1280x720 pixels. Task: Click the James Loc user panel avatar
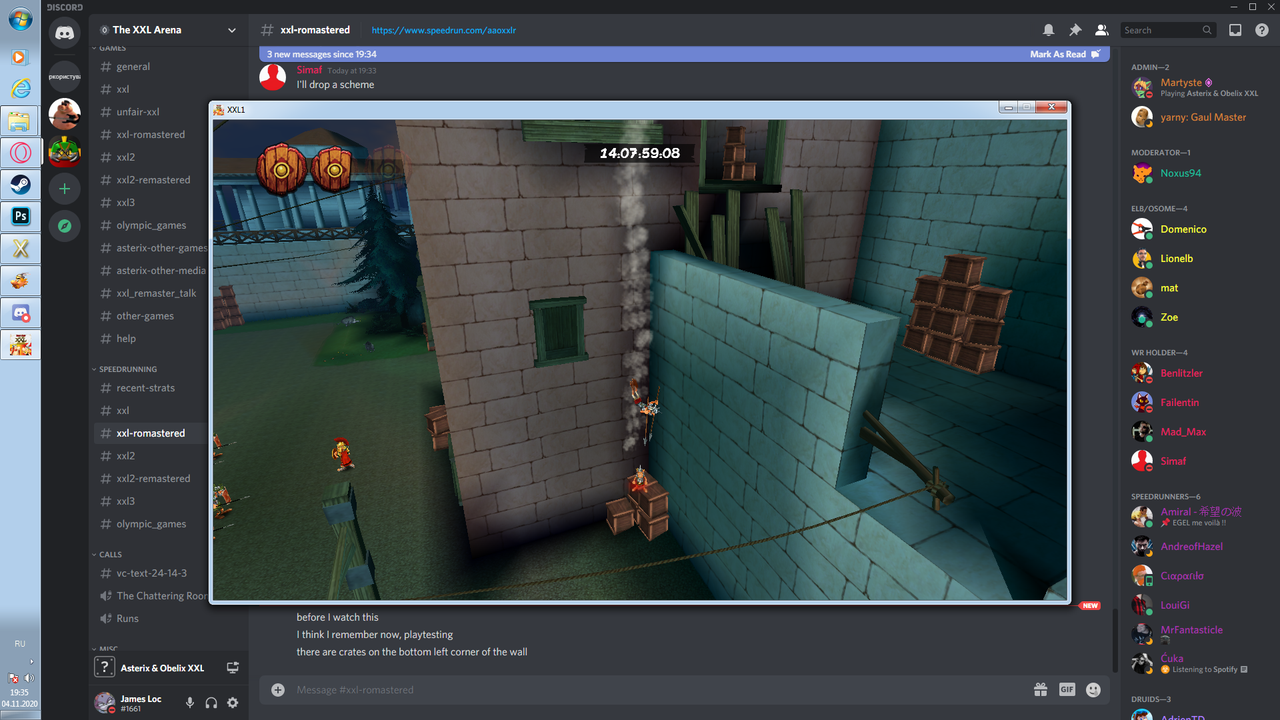click(104, 702)
